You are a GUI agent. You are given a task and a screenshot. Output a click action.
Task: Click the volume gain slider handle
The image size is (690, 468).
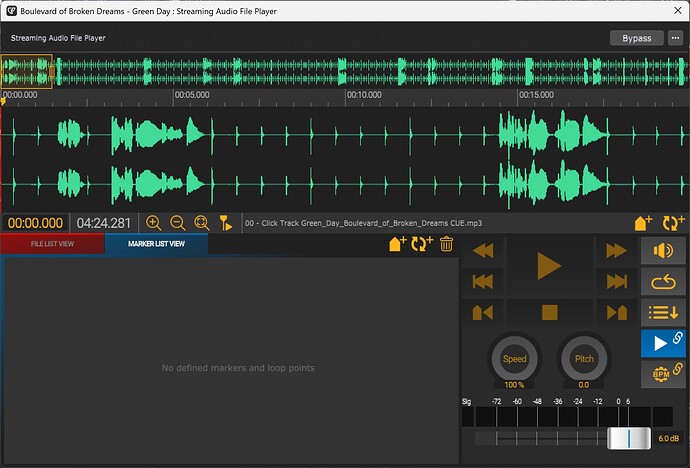(x=629, y=439)
